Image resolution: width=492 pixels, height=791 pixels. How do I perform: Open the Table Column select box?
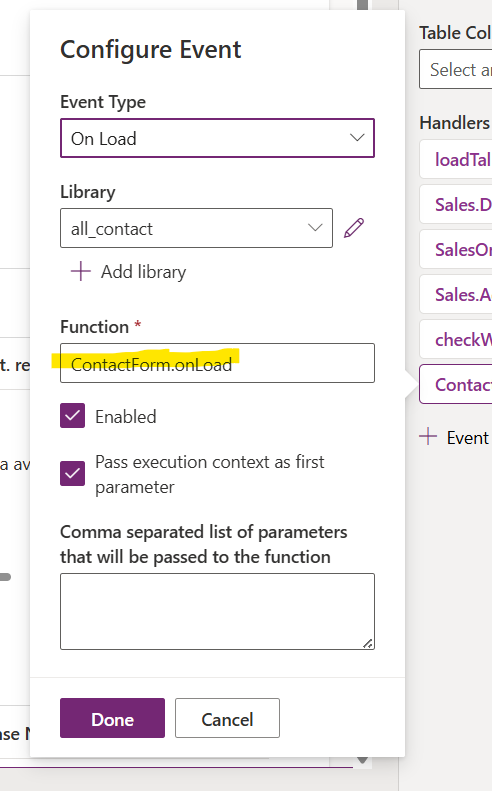pos(456,69)
